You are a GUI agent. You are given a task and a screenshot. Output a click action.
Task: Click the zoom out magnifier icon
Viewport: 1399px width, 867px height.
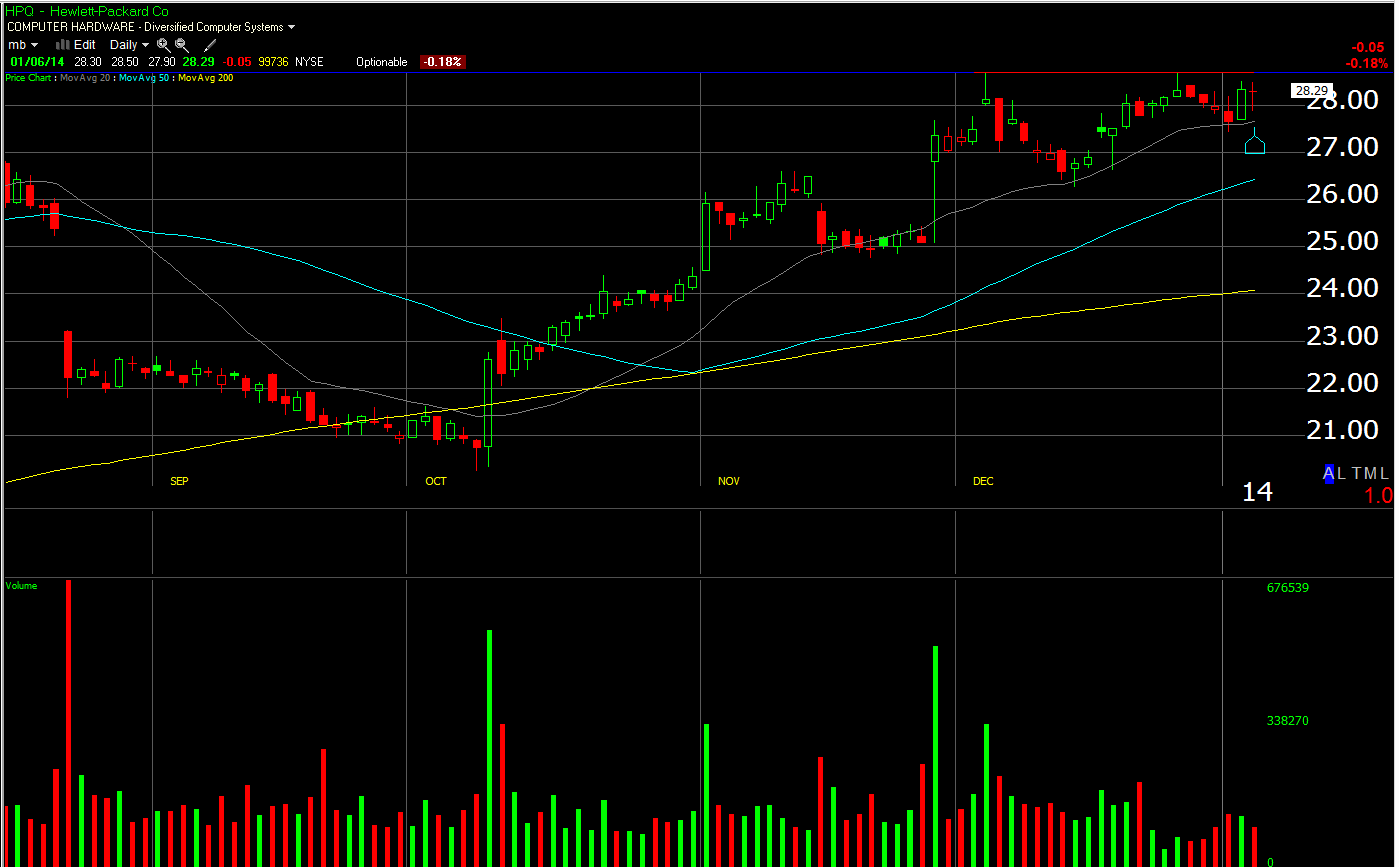tap(182, 45)
